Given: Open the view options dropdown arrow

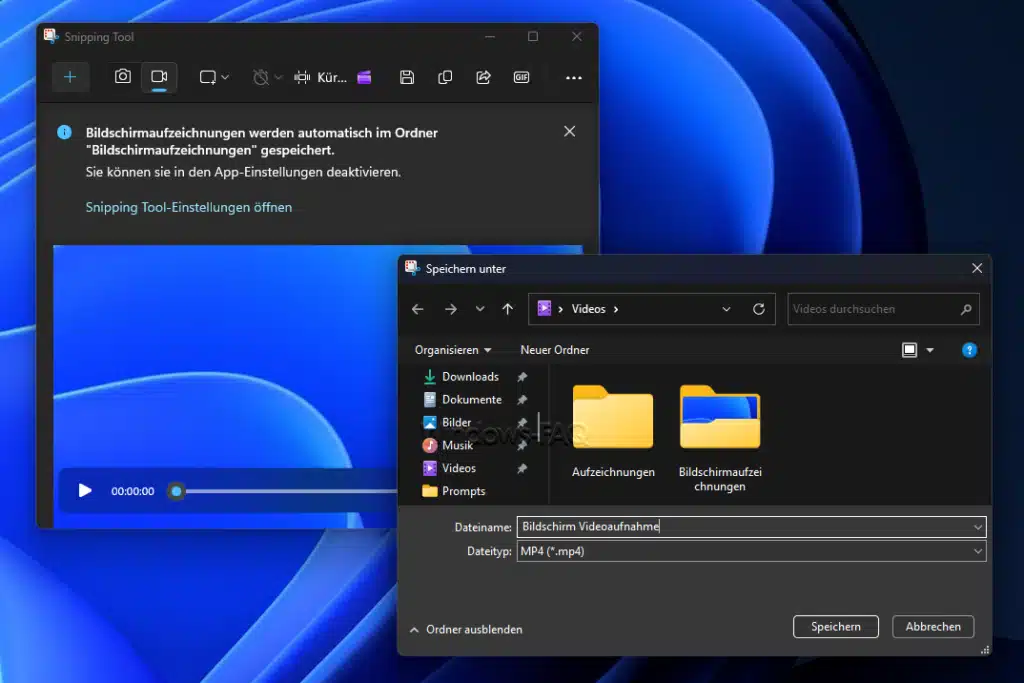Looking at the screenshot, I should pyautogui.click(x=930, y=351).
